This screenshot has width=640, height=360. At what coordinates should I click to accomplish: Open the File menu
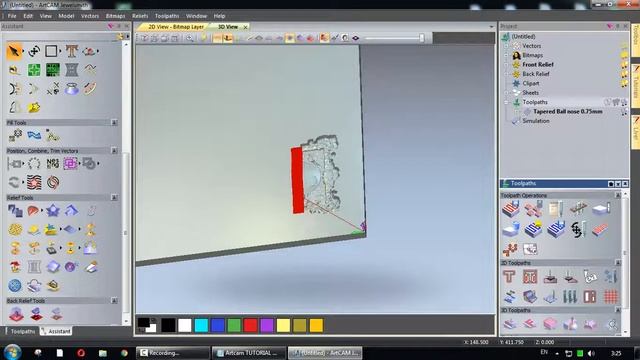pos(12,16)
